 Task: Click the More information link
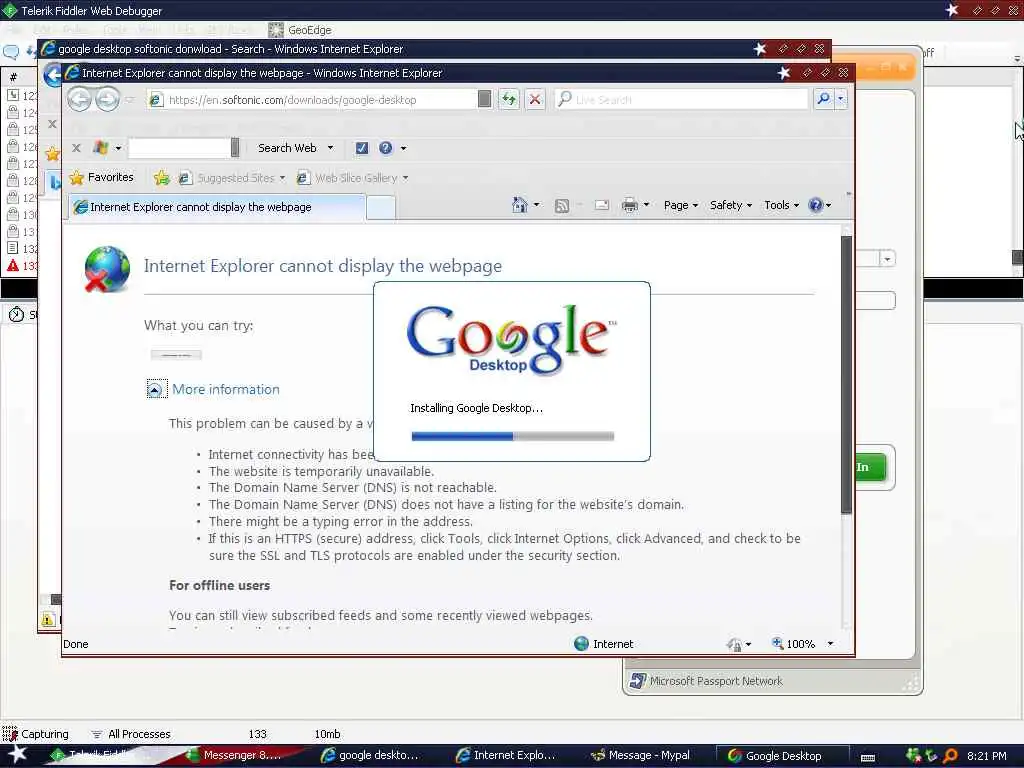pos(226,389)
